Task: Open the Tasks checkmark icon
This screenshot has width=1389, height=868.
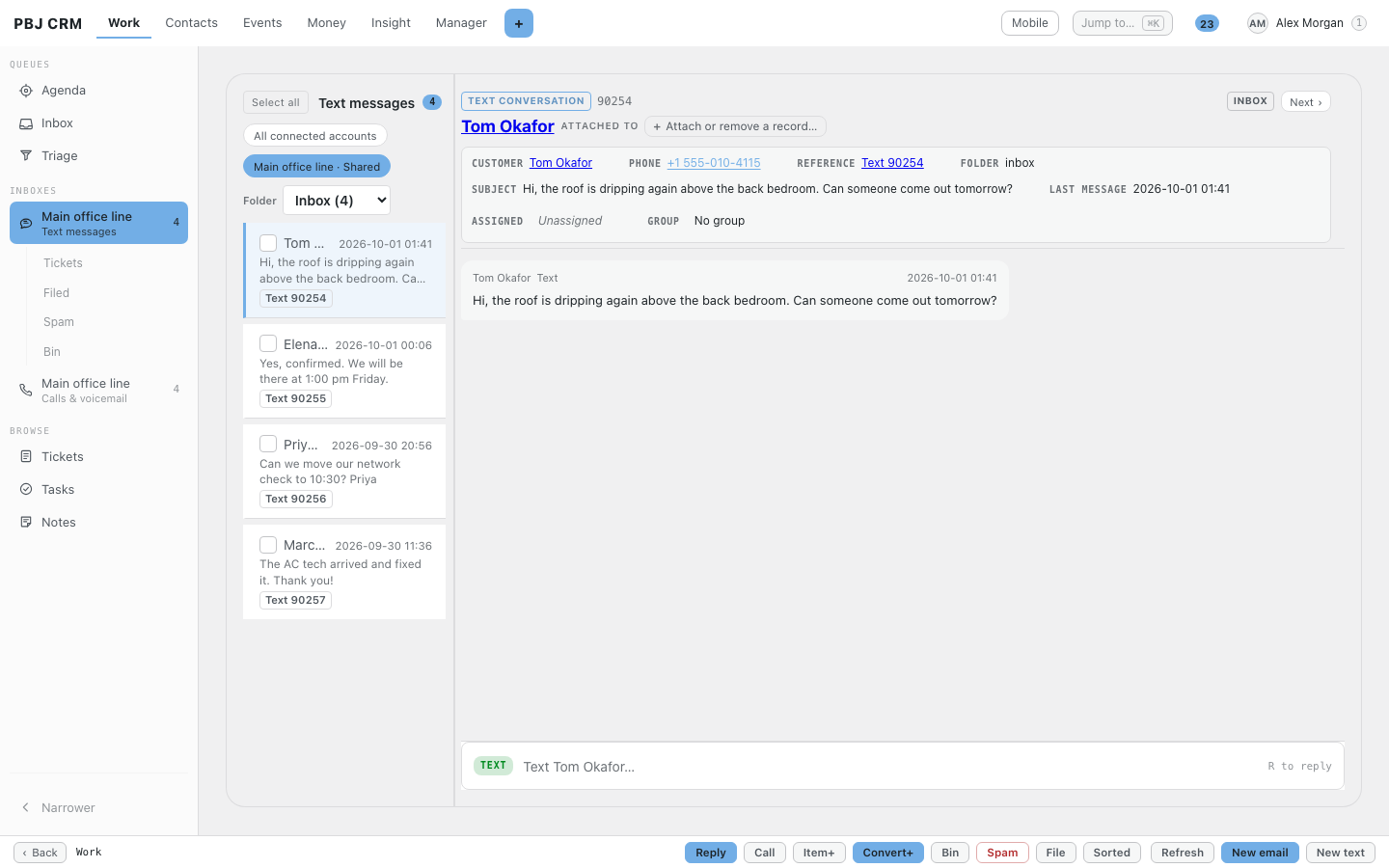Action: click(x=26, y=490)
